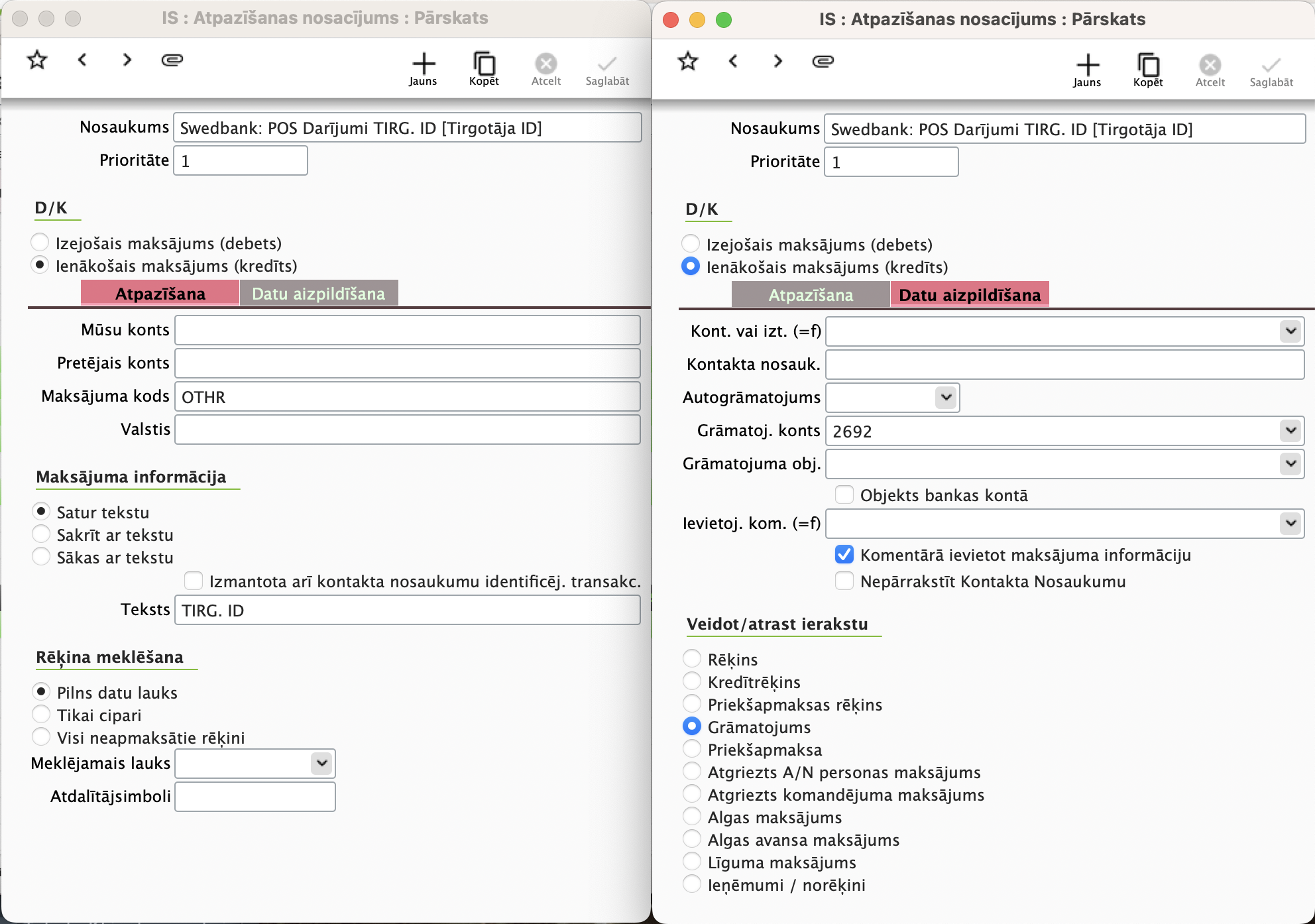
Task: Click Mūsu konts input field
Action: coord(407,330)
